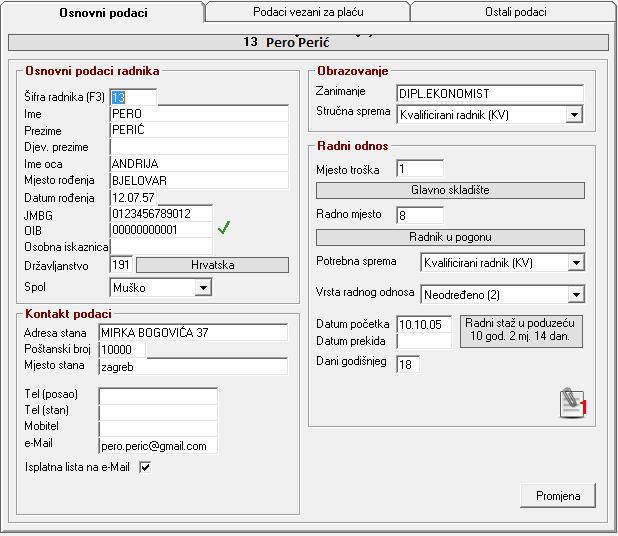Click the Datum prekida field

(x=424, y=341)
